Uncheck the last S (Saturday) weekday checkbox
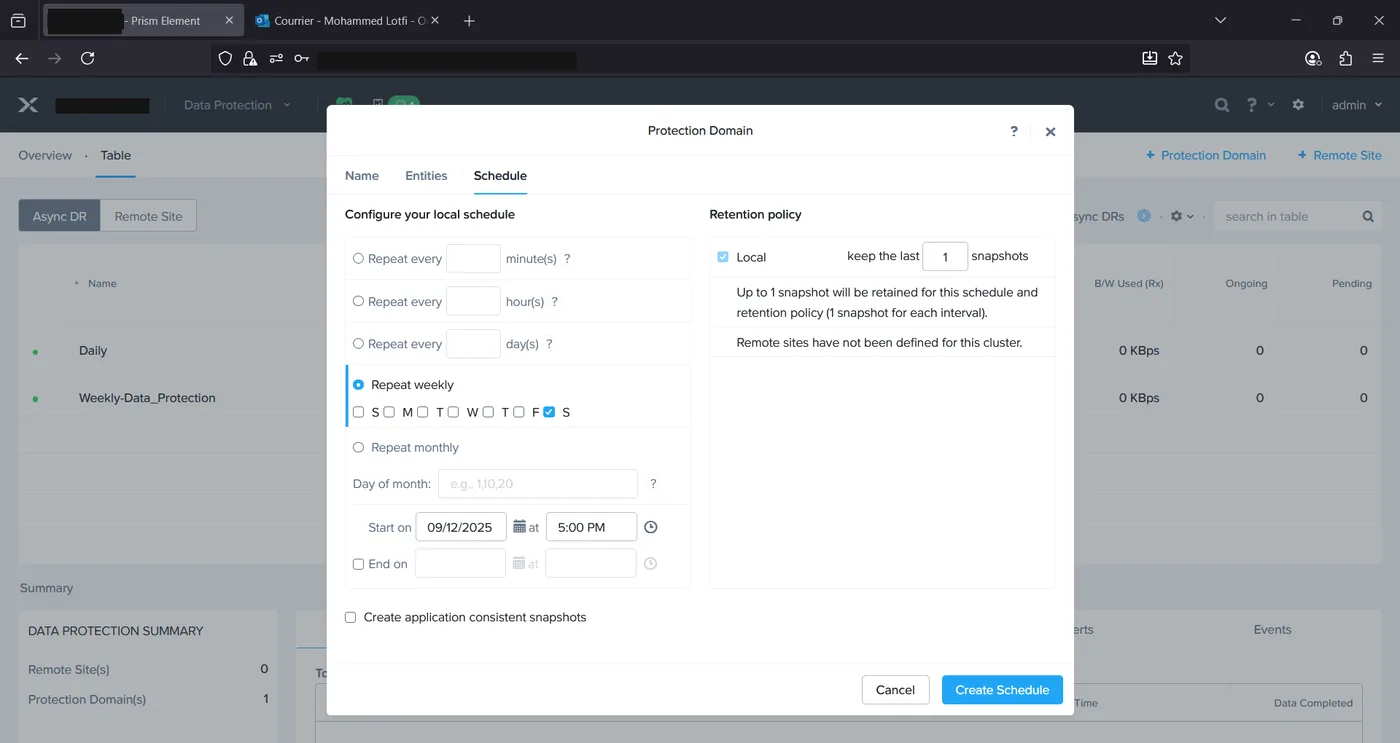 [x=549, y=412]
